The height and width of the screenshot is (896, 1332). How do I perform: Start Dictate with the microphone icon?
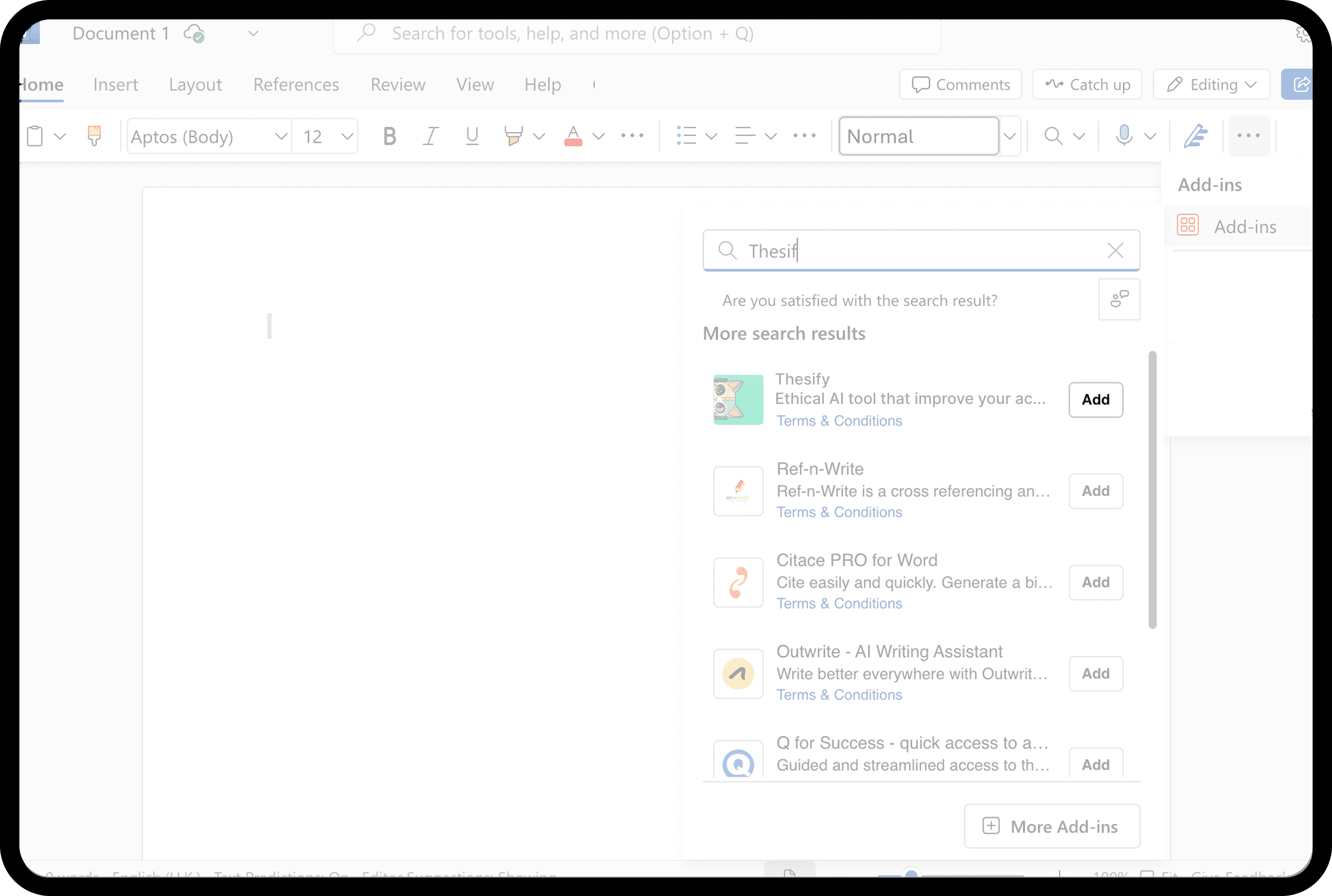click(1124, 136)
